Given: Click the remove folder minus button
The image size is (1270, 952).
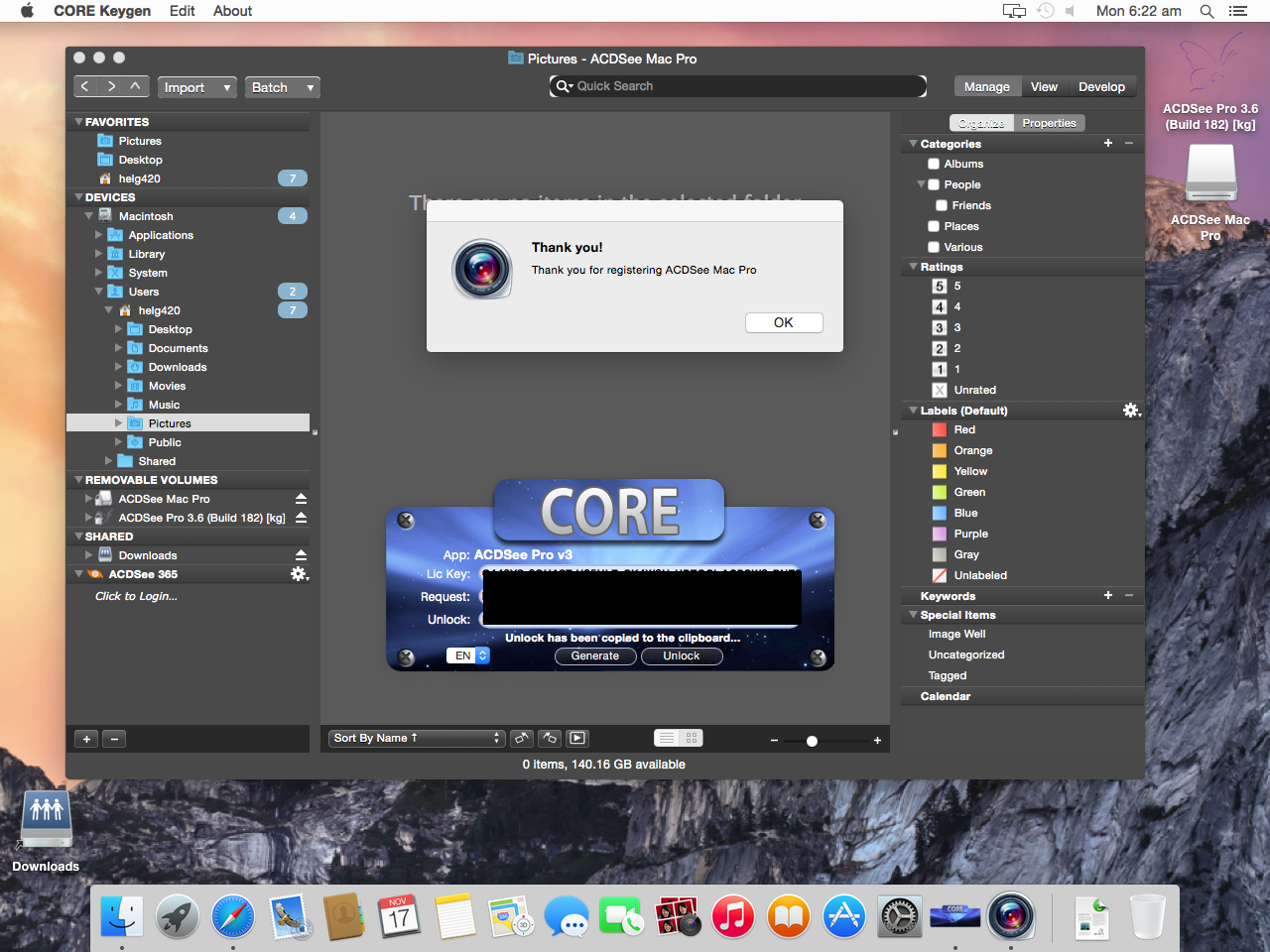Looking at the screenshot, I should [x=114, y=739].
